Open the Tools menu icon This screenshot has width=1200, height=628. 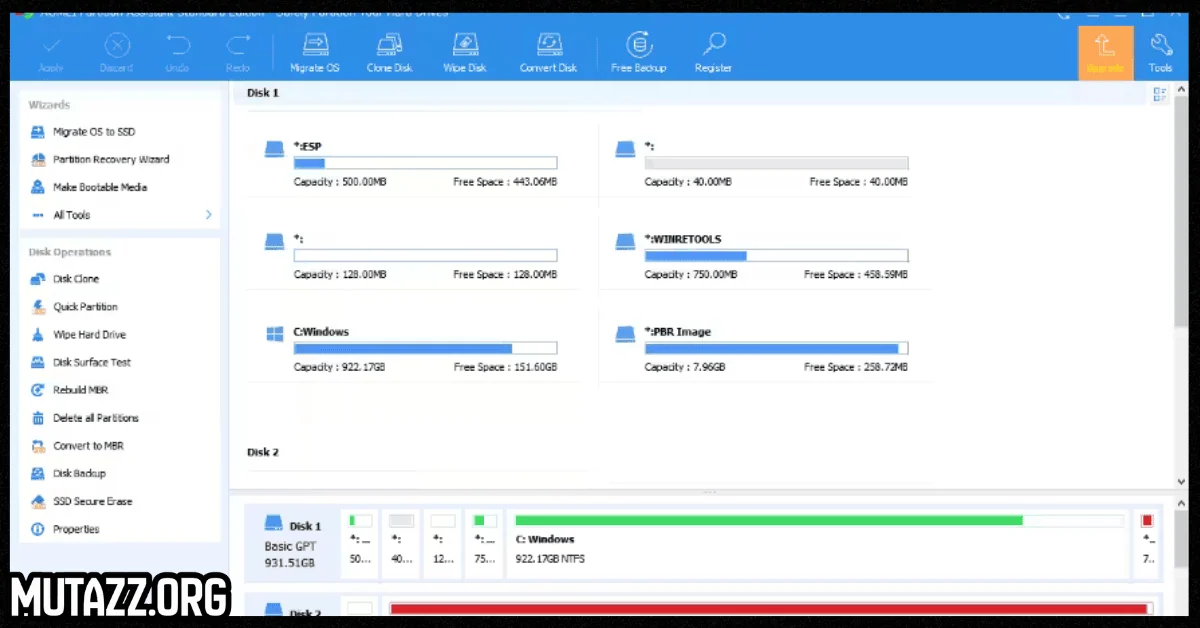tap(1160, 50)
